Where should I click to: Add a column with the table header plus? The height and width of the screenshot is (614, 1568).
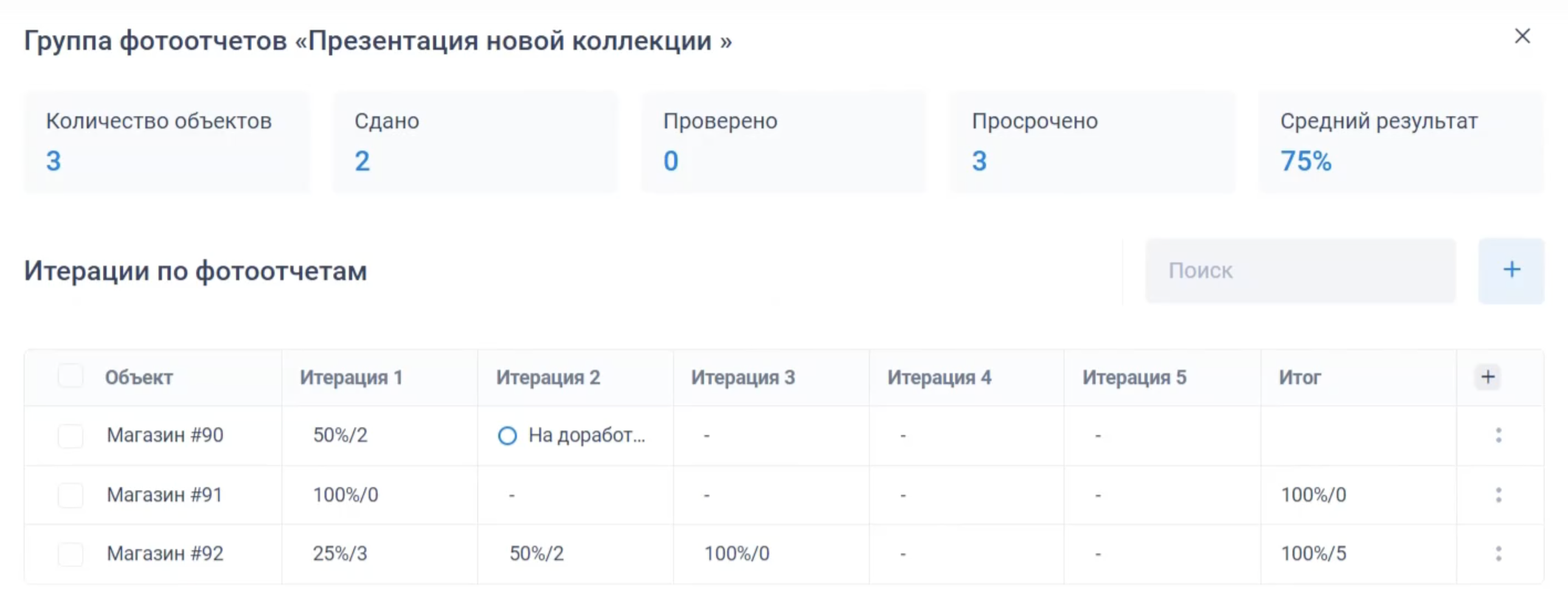1488,377
